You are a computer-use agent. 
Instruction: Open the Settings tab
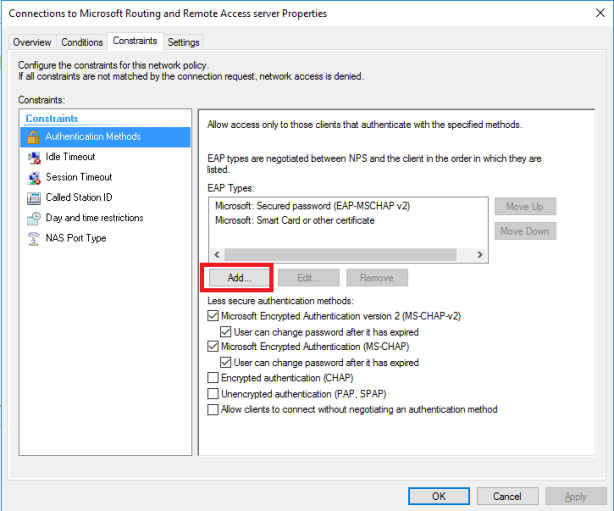183,42
